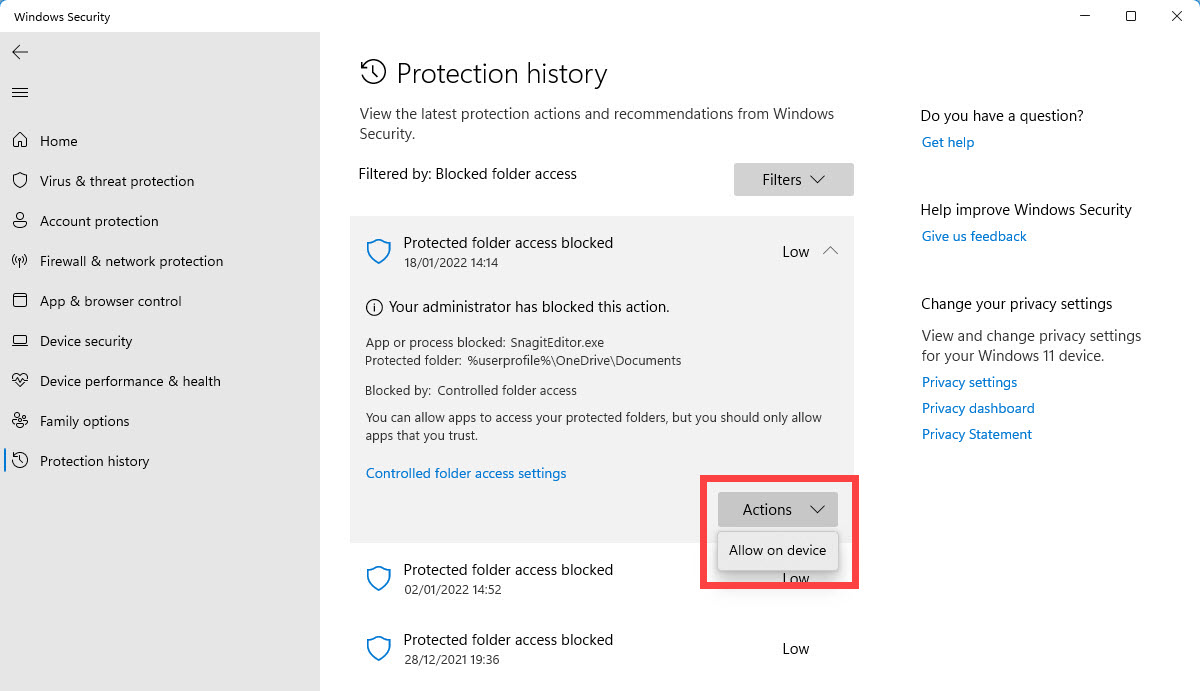Image resolution: width=1200 pixels, height=691 pixels.
Task: Collapse the 18/01/2022 blocked entry chevron
Action: pos(830,252)
